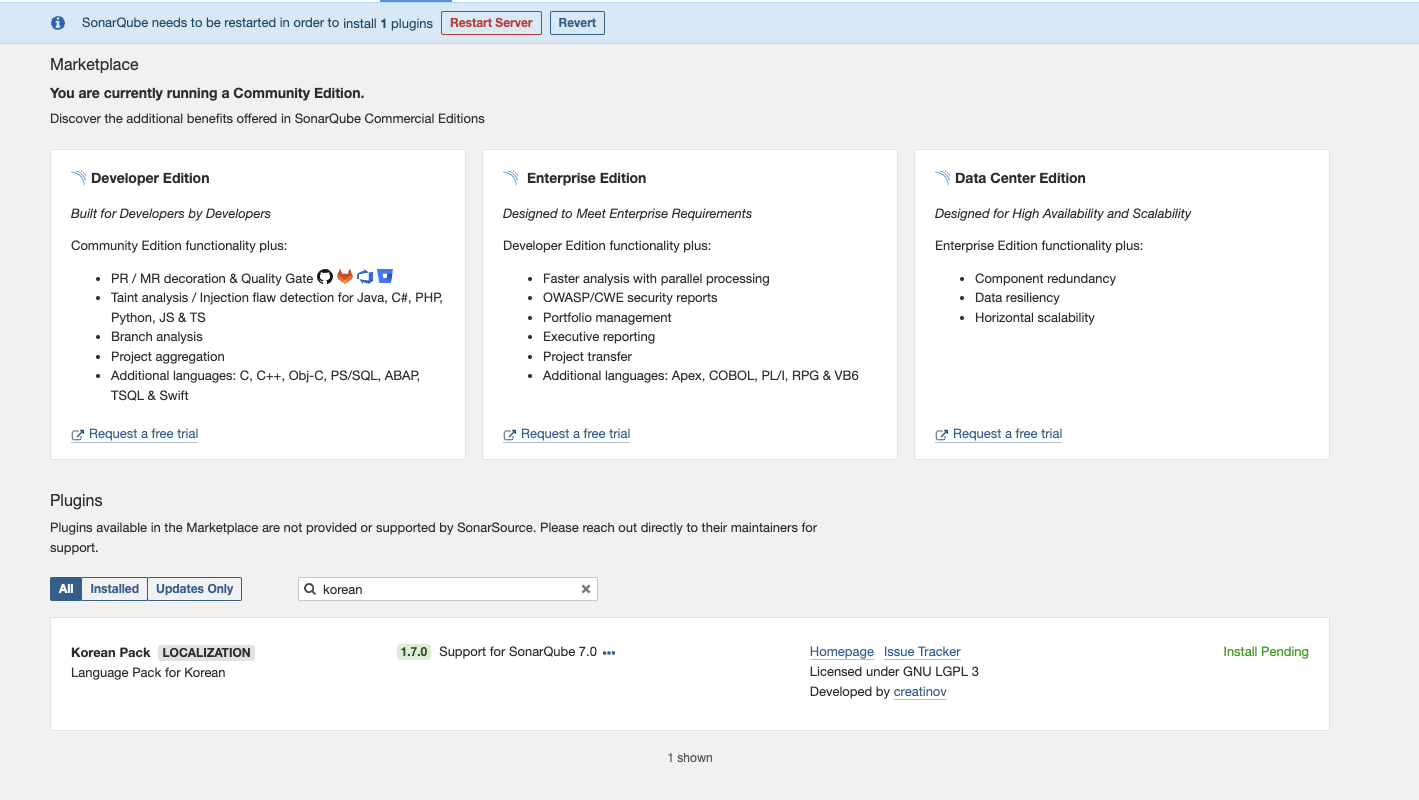Image resolution: width=1419 pixels, height=800 pixels.
Task: Request a free trial of Data Center Edition
Action: [x=1008, y=434]
